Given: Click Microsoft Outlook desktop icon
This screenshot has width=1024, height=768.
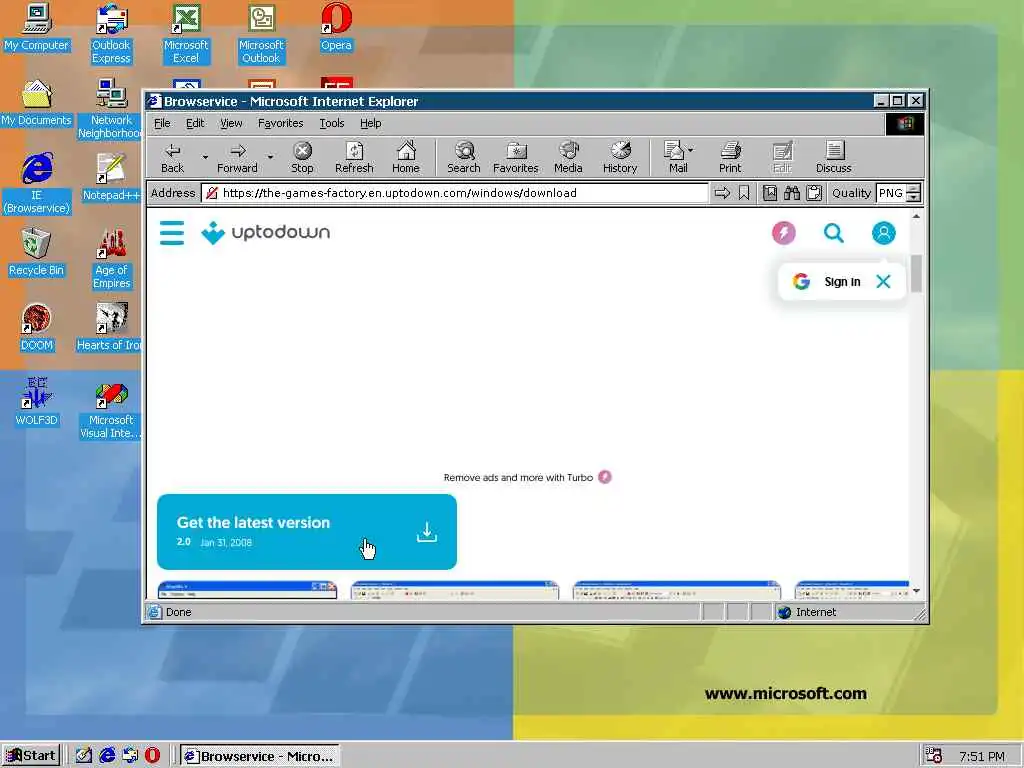Looking at the screenshot, I should click(261, 34).
